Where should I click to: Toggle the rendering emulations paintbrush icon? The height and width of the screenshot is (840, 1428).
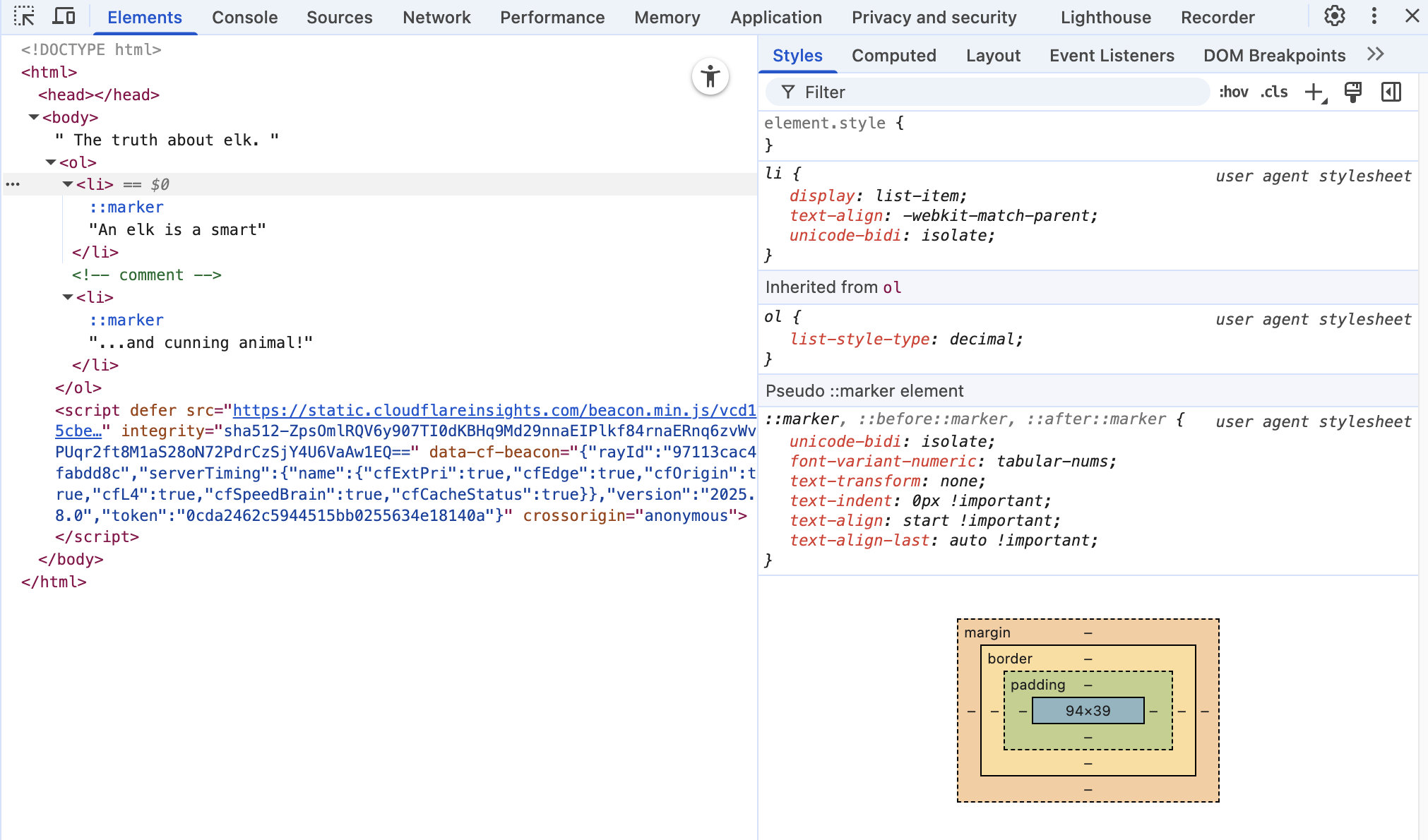1353,92
